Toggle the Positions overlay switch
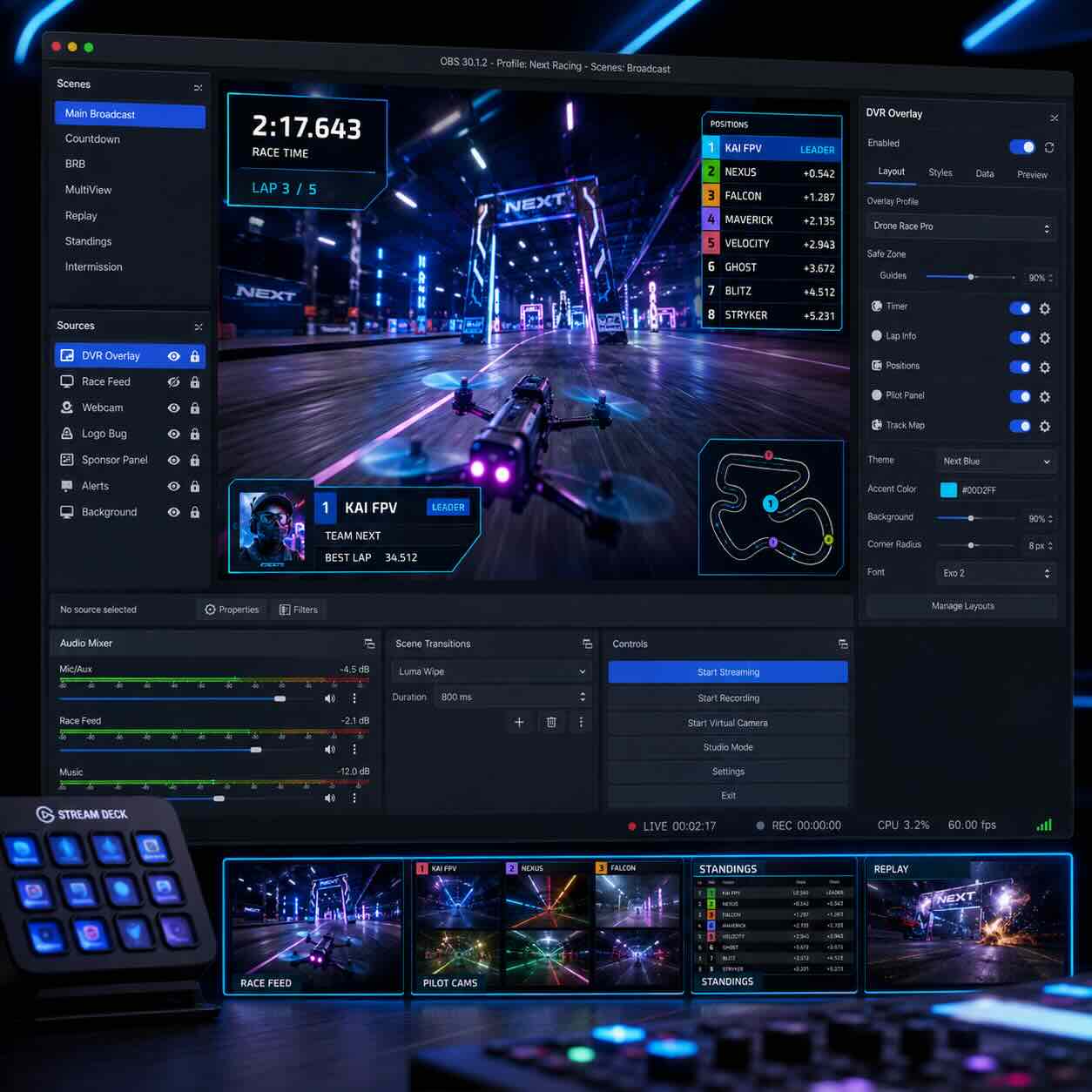The height and width of the screenshot is (1092, 1092). [1021, 367]
